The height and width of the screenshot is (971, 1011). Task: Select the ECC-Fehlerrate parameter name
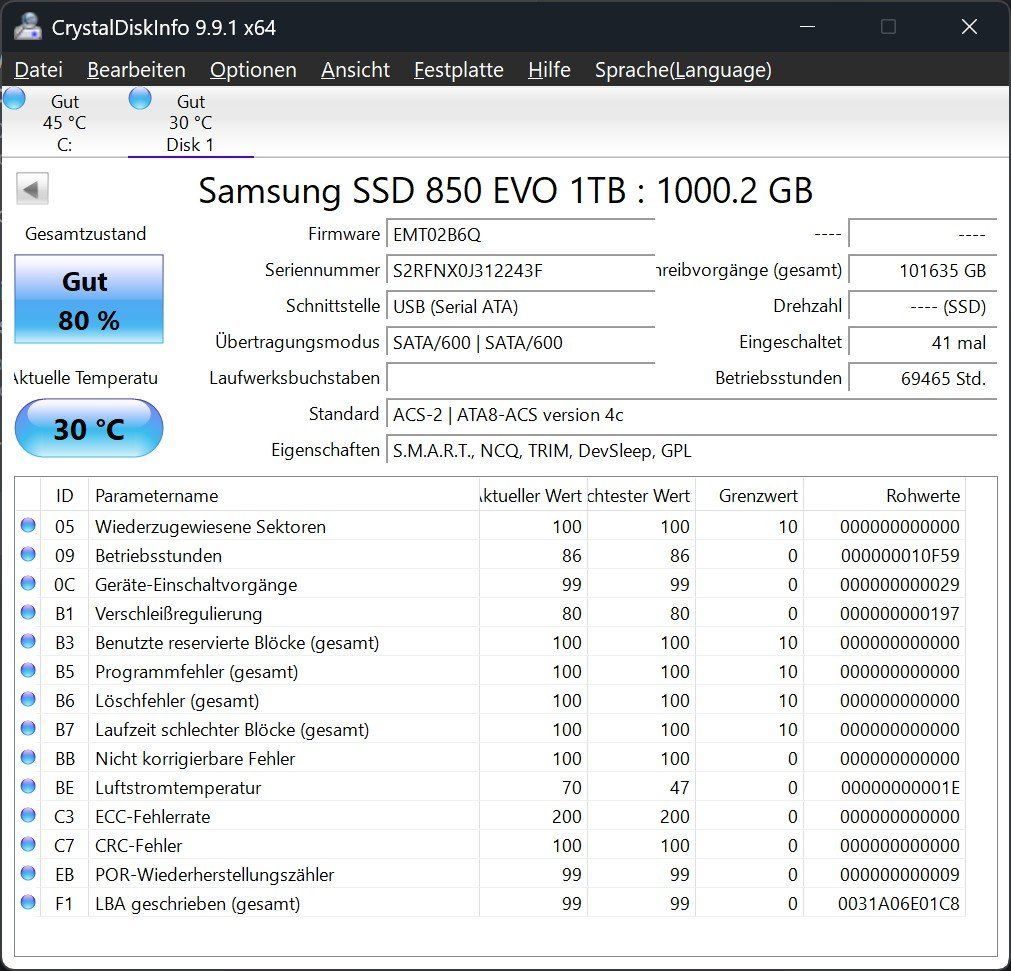pyautogui.click(x=153, y=817)
